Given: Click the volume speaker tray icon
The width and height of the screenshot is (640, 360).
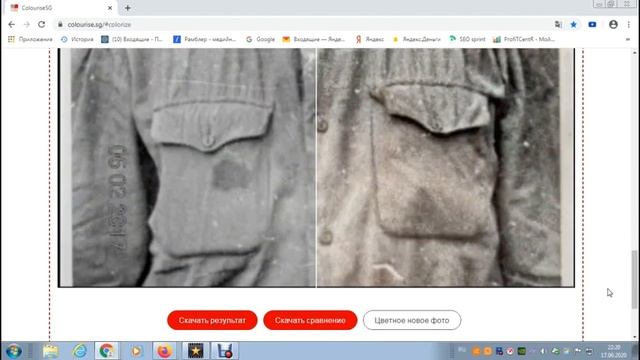Looking at the screenshot, I should tap(542, 351).
